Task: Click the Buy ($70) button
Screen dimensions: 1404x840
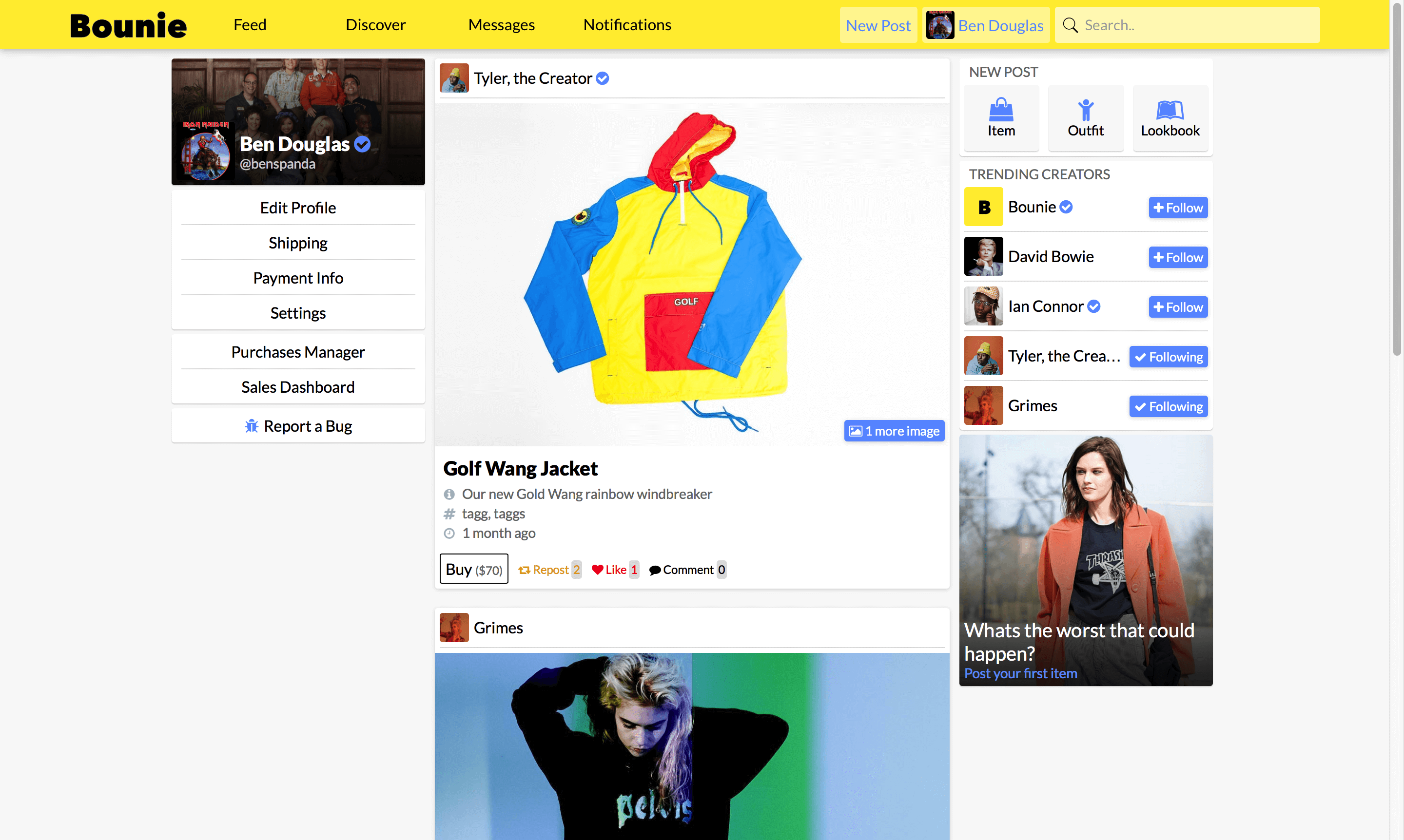Action: (x=473, y=569)
